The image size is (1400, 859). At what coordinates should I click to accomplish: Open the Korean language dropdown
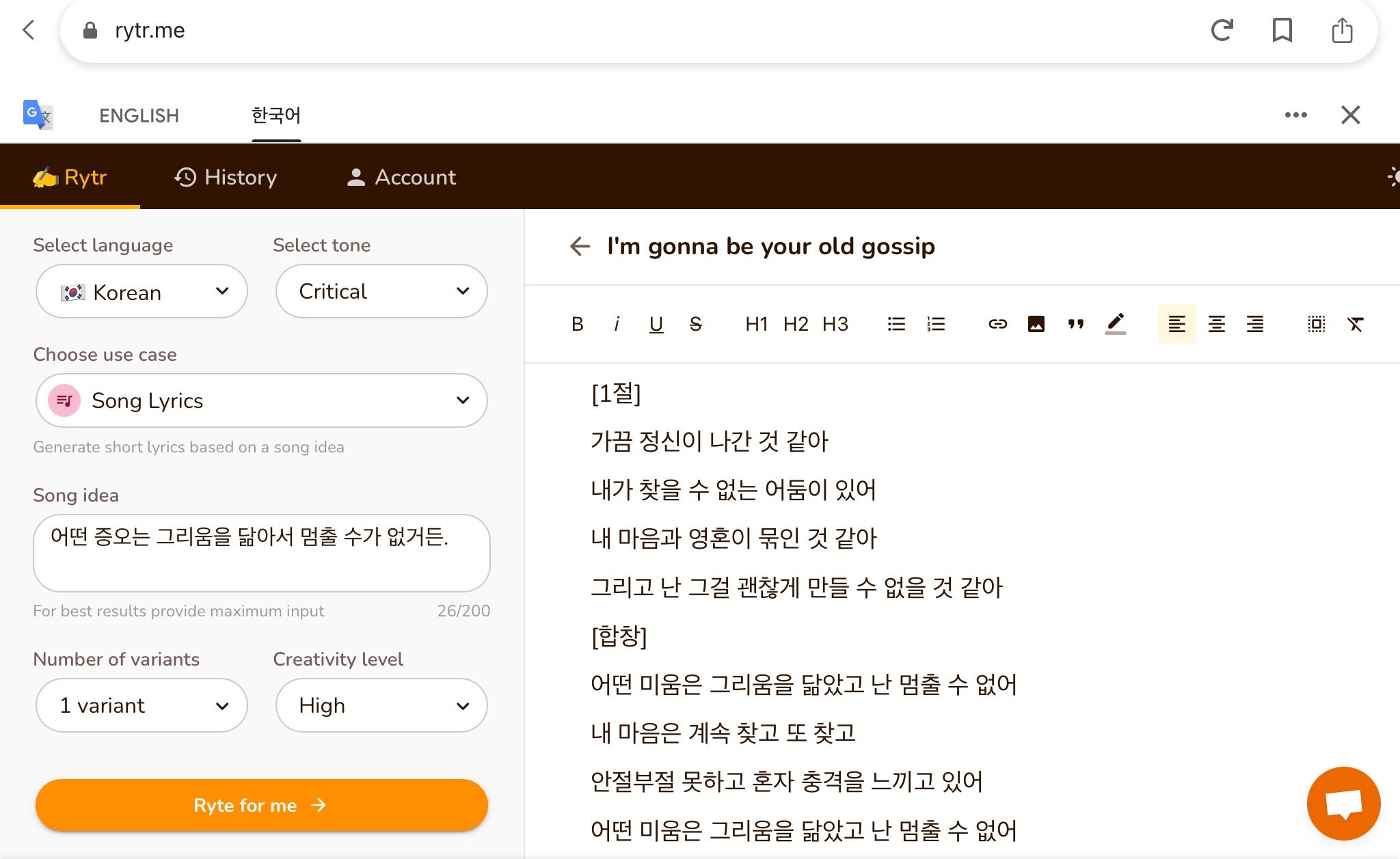point(142,292)
